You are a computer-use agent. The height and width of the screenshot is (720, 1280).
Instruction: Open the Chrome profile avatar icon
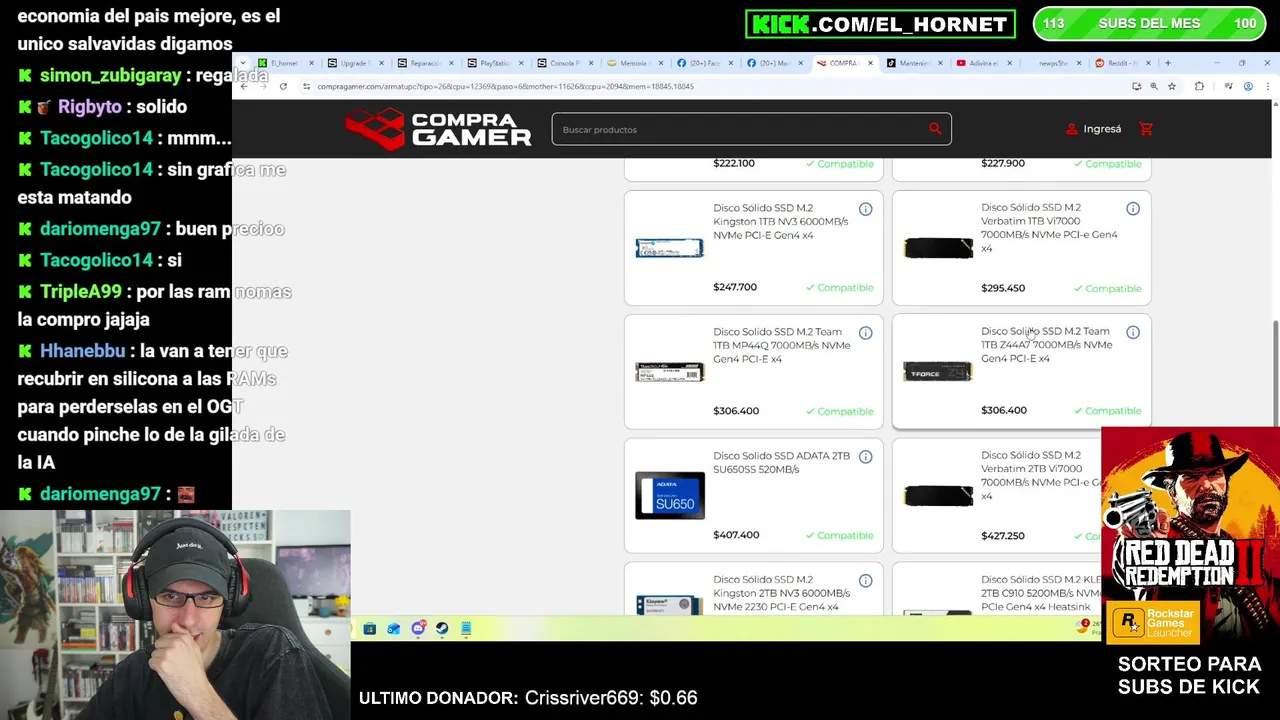1248,86
